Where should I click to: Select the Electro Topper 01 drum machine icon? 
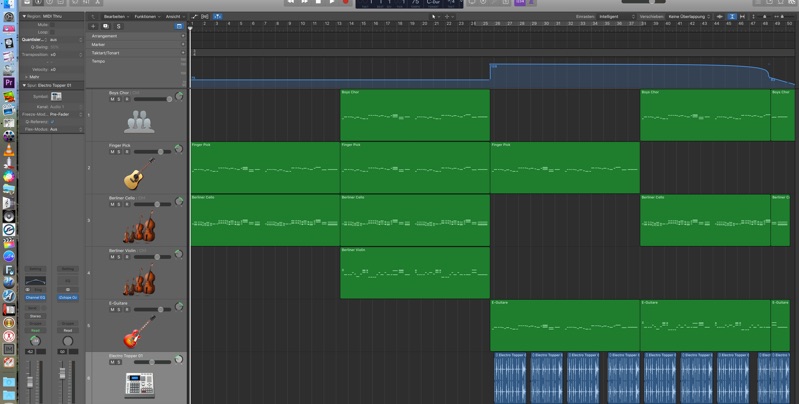tap(139, 384)
